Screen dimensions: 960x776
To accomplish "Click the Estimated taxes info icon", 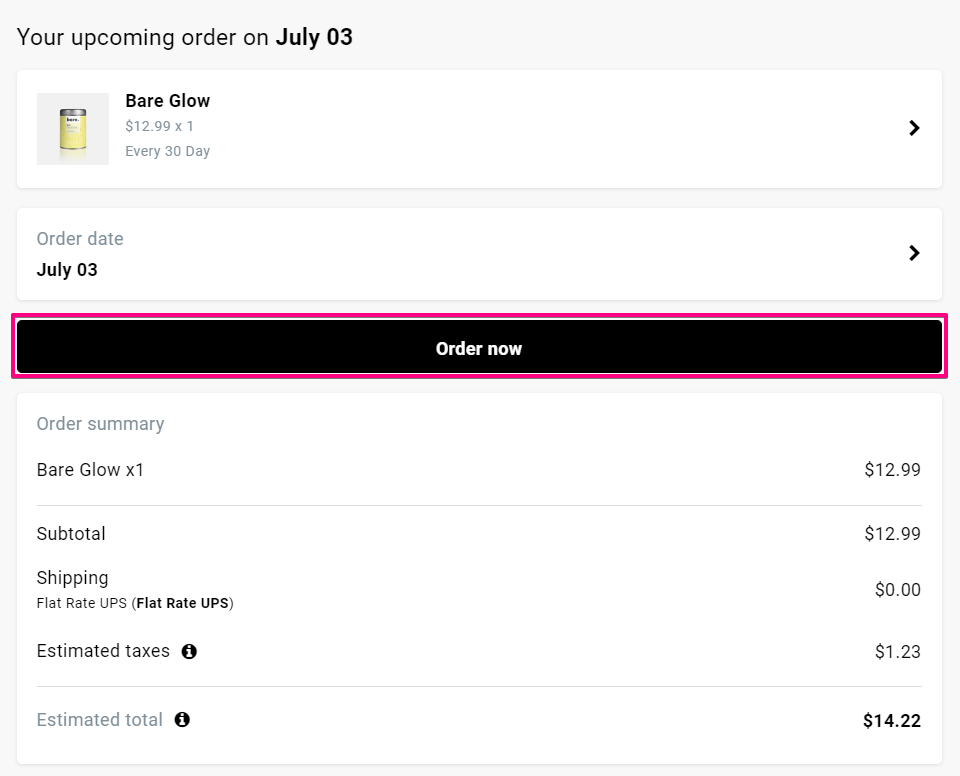I will tap(189, 651).
